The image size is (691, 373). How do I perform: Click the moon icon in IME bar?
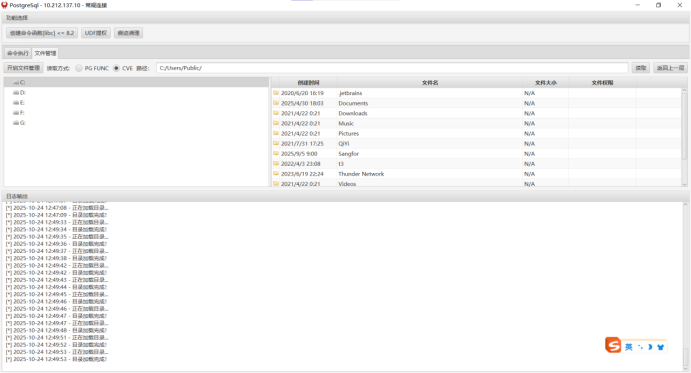[650, 347]
